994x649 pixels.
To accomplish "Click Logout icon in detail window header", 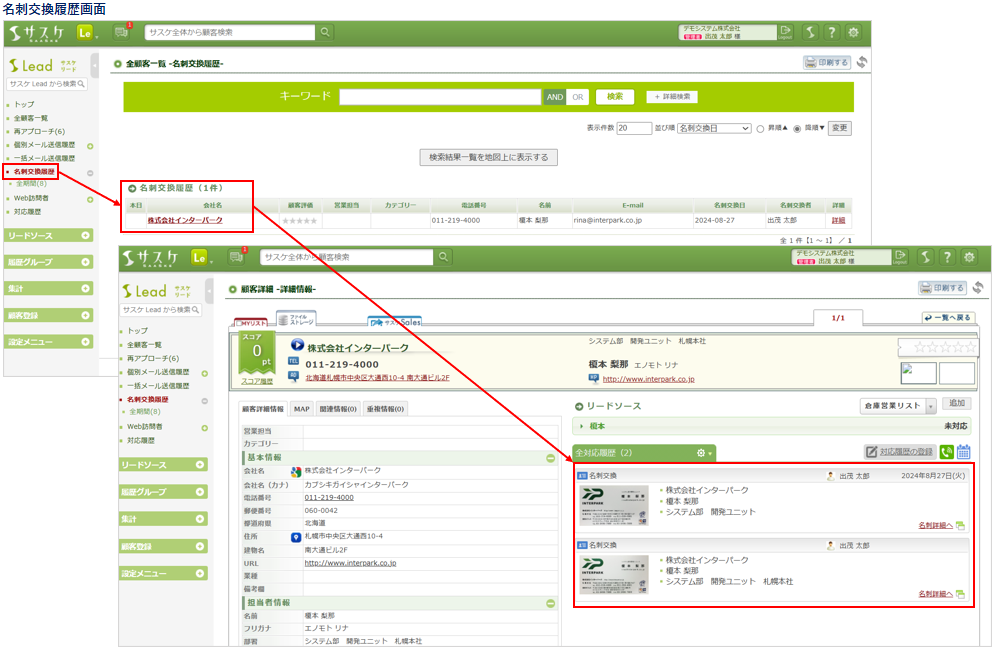I will [x=900, y=257].
